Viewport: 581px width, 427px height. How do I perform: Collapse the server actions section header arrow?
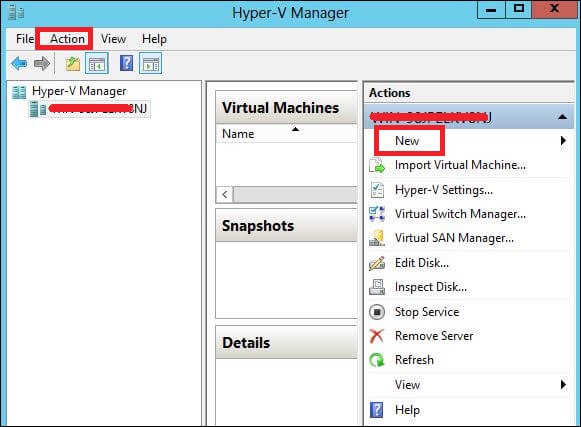point(562,117)
